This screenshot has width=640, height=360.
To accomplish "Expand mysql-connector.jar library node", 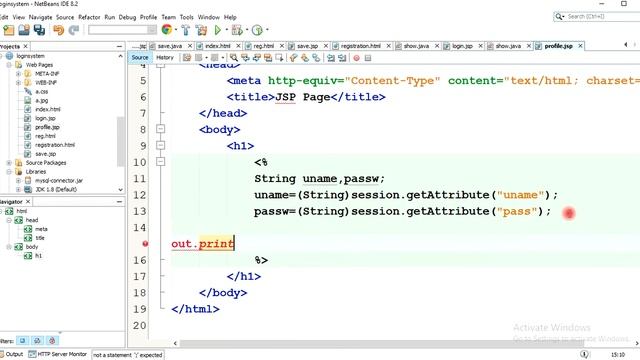I will click(x=18, y=180).
